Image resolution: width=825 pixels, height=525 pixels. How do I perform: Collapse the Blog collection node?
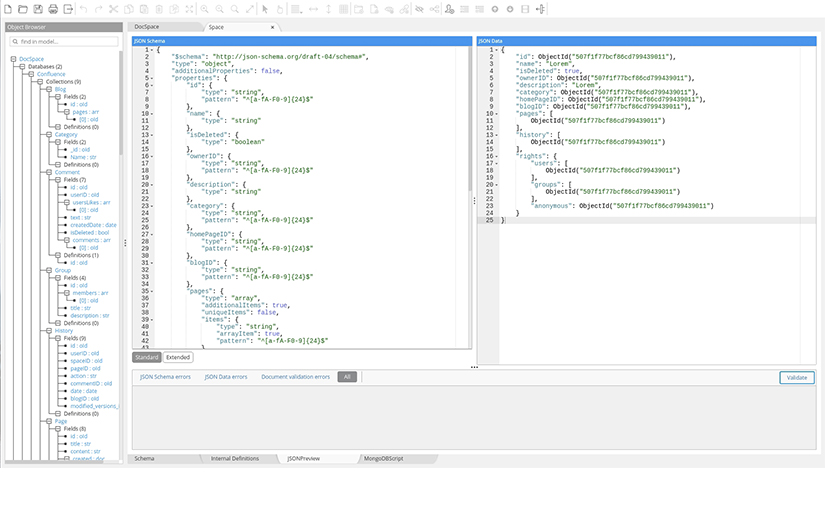coord(49,89)
